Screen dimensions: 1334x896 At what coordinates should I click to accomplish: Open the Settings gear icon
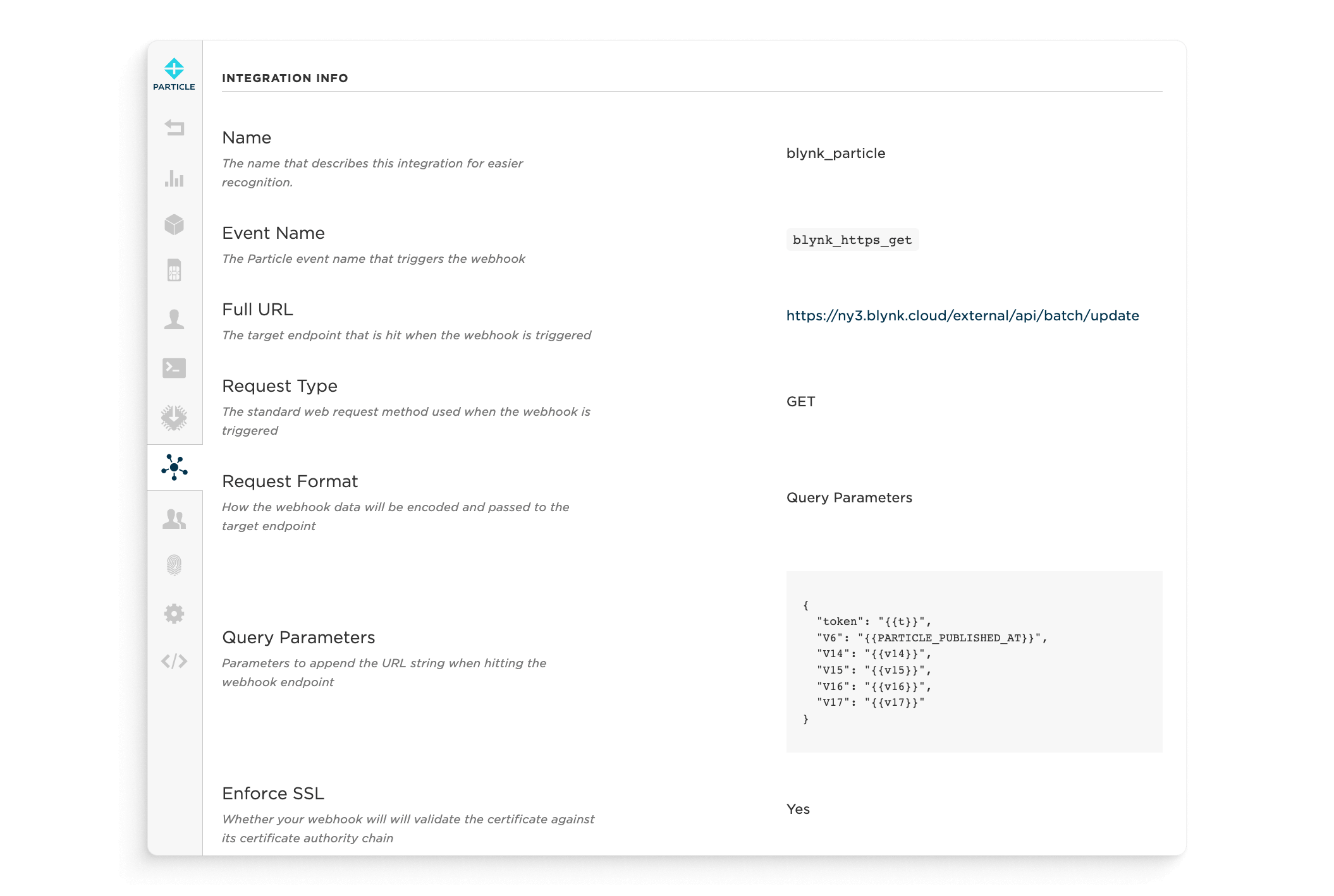174,614
